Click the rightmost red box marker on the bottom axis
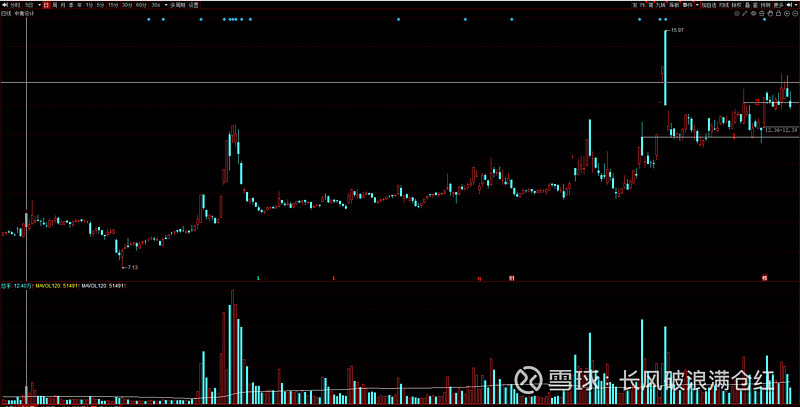The height and width of the screenshot is (407, 800). pos(764,278)
